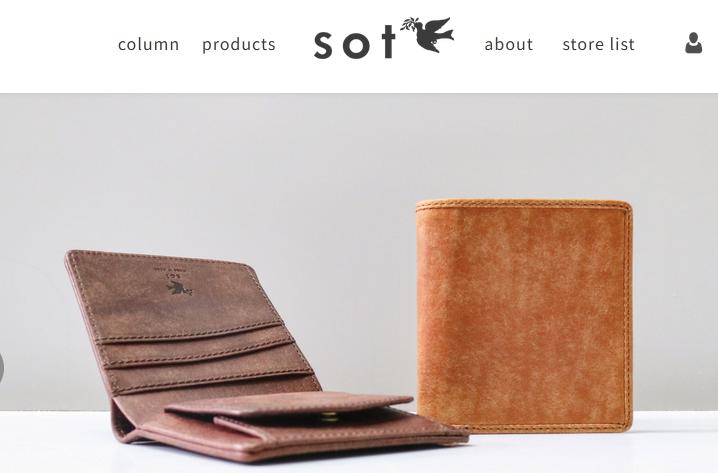Click the previous slide arrow at left edge
Image resolution: width=718 pixels, height=473 pixels.
coord(1,368)
